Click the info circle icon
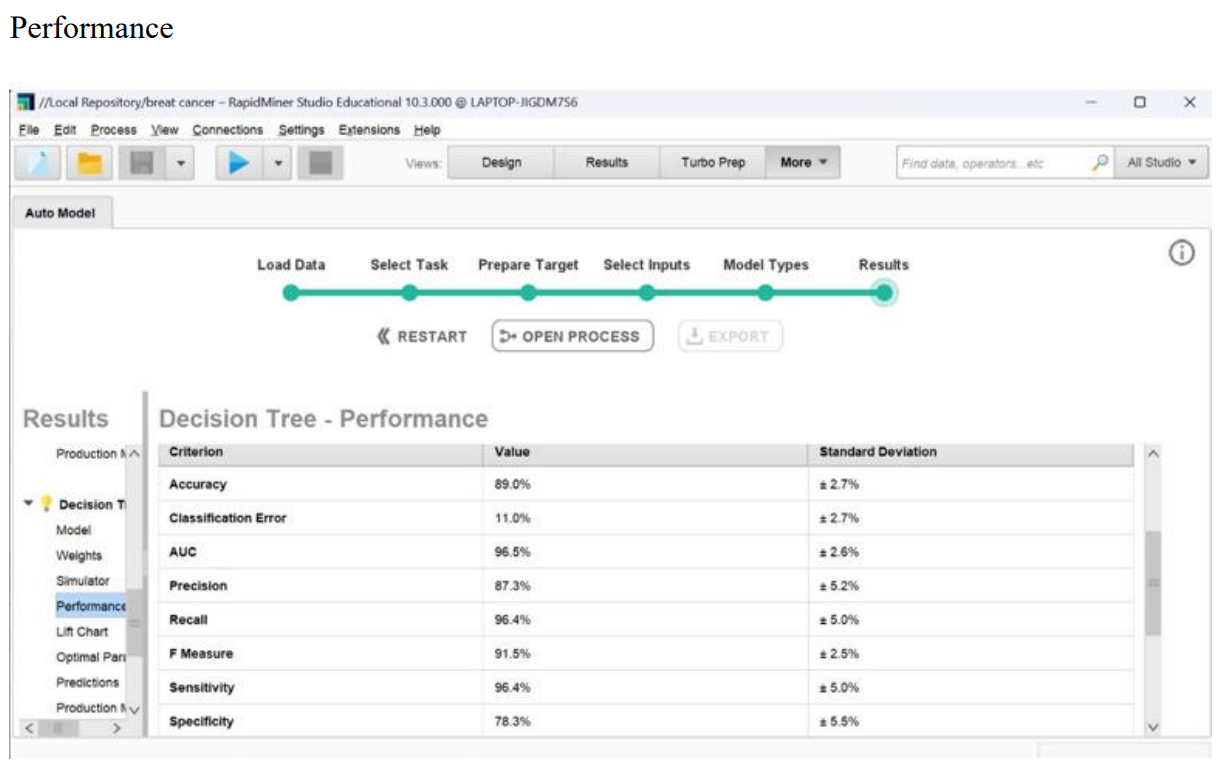 1181,254
